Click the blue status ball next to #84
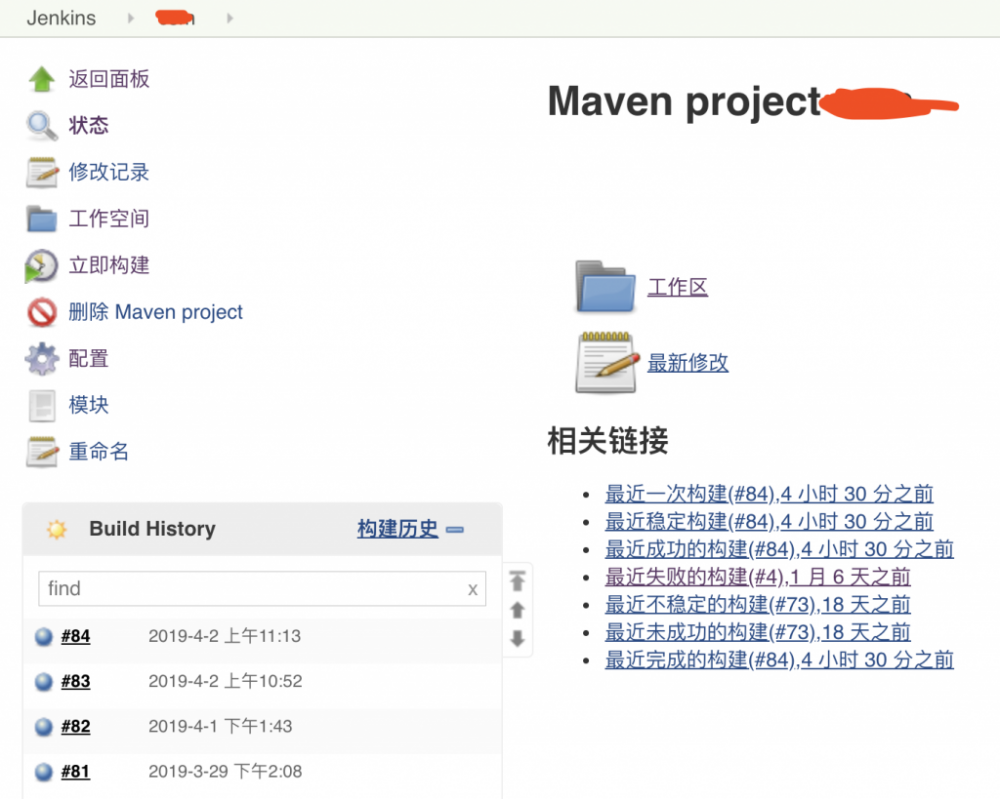The height and width of the screenshot is (799, 1000). pyautogui.click(x=42, y=636)
